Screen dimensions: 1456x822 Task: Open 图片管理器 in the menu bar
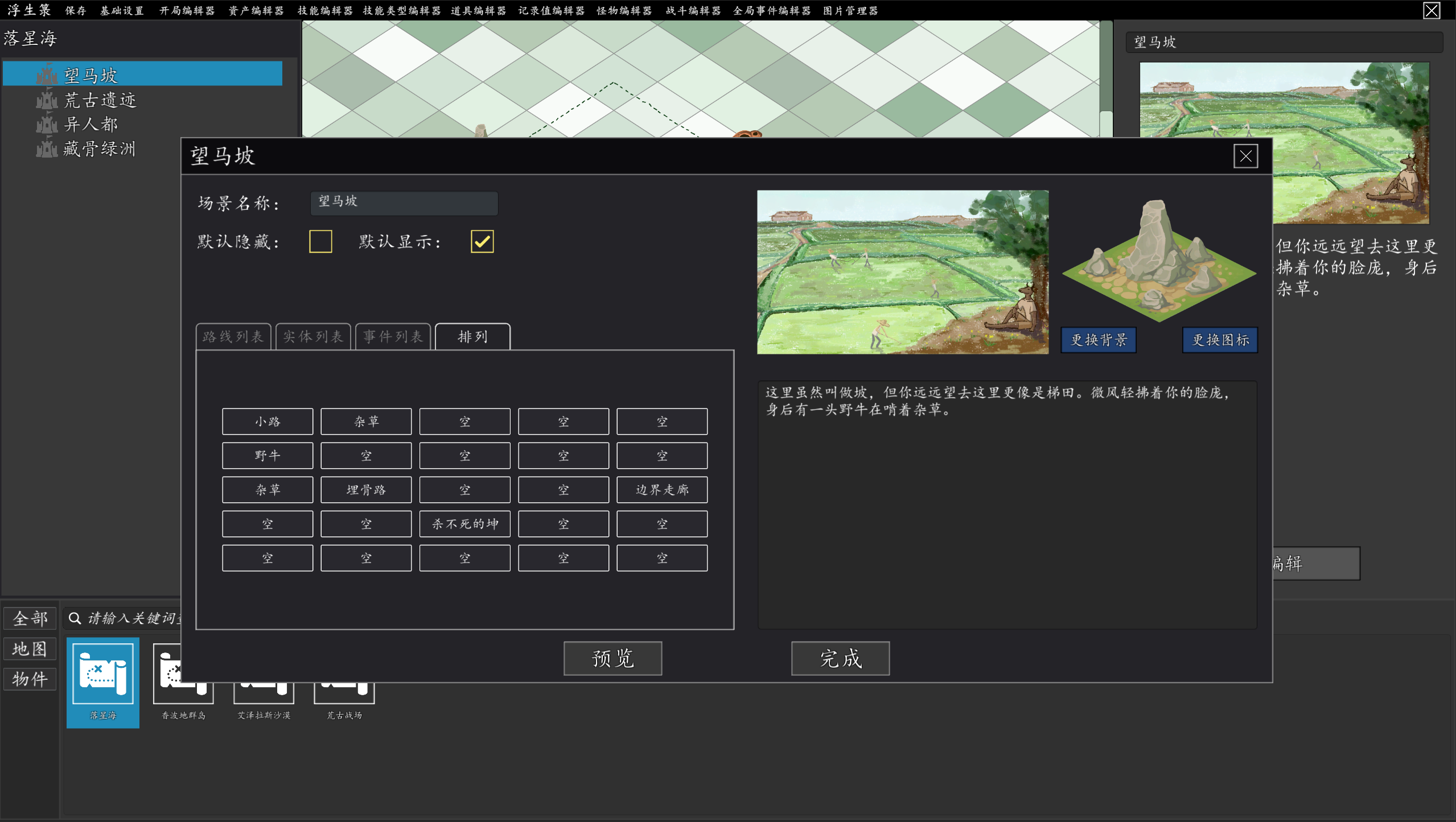pos(850,11)
